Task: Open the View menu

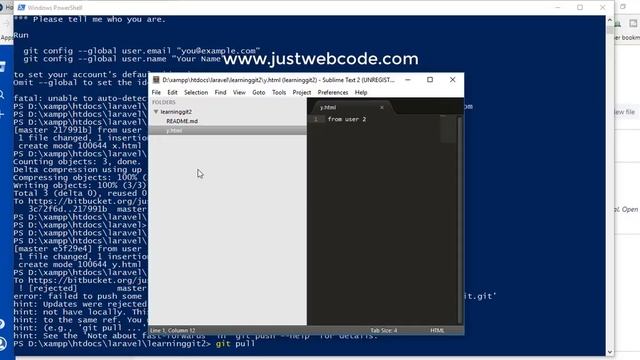Action: [239, 93]
